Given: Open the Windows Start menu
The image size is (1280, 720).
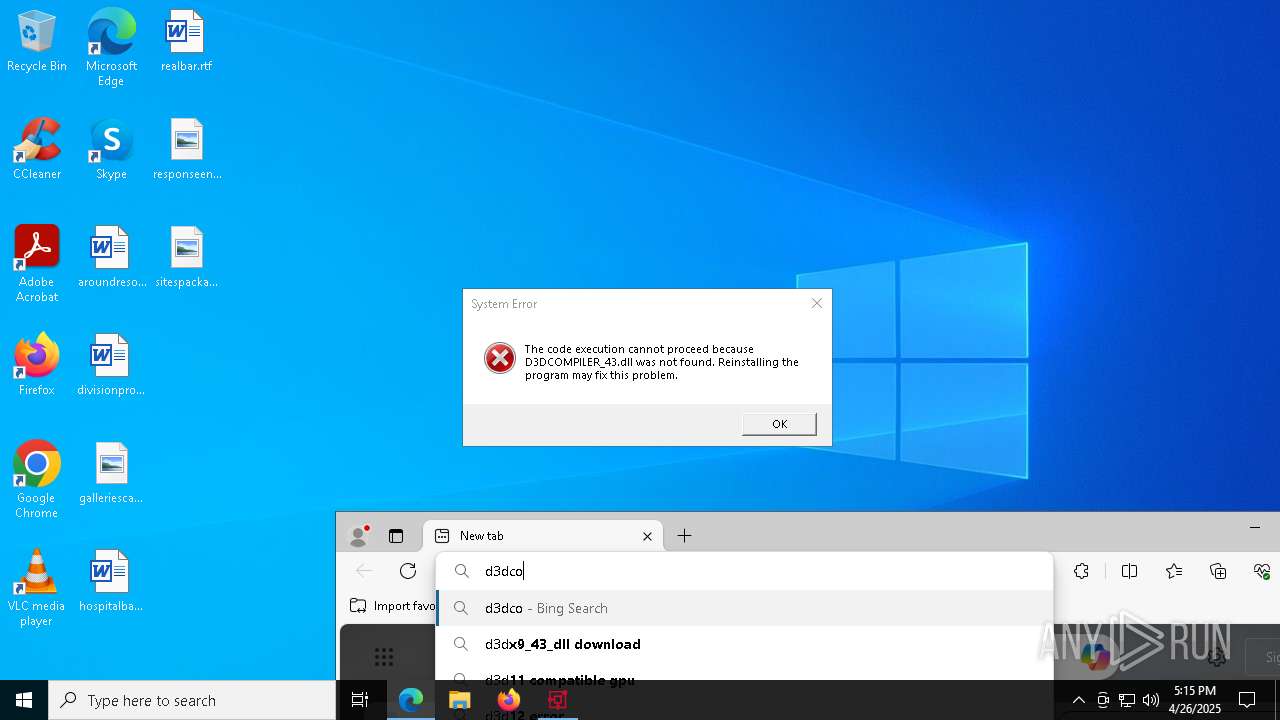Looking at the screenshot, I should pyautogui.click(x=24, y=700).
